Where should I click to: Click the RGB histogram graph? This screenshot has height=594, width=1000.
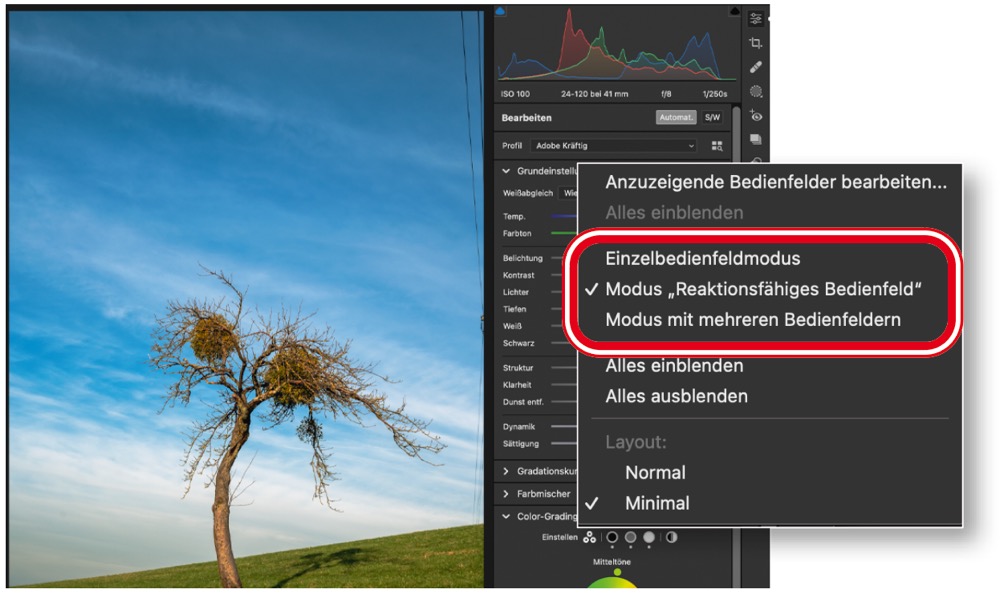click(x=616, y=46)
